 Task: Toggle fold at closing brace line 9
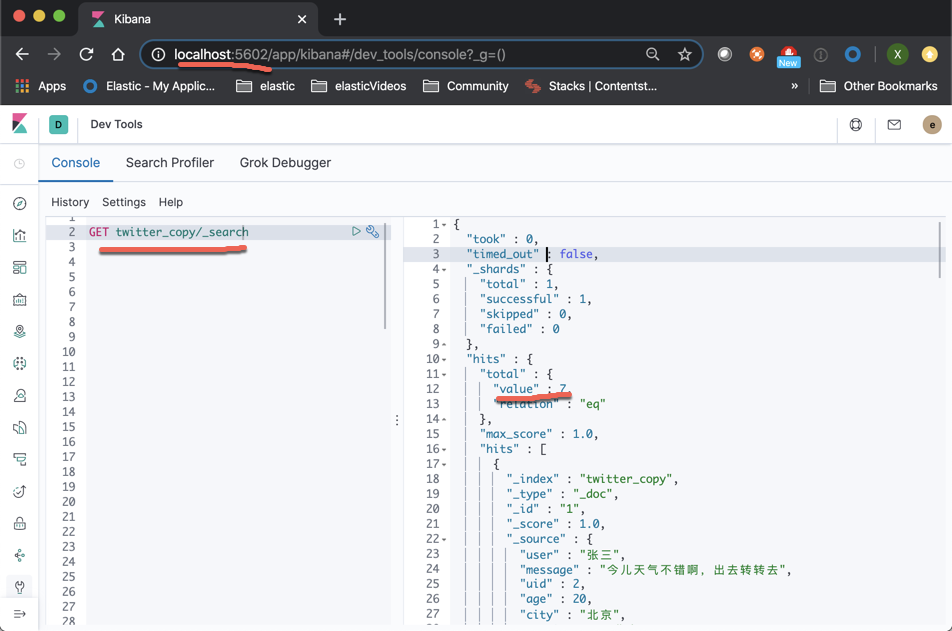pos(444,344)
